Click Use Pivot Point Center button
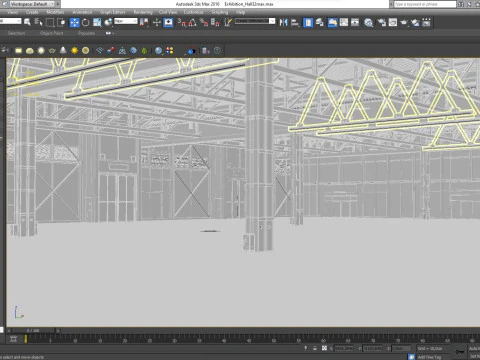 [144, 22]
